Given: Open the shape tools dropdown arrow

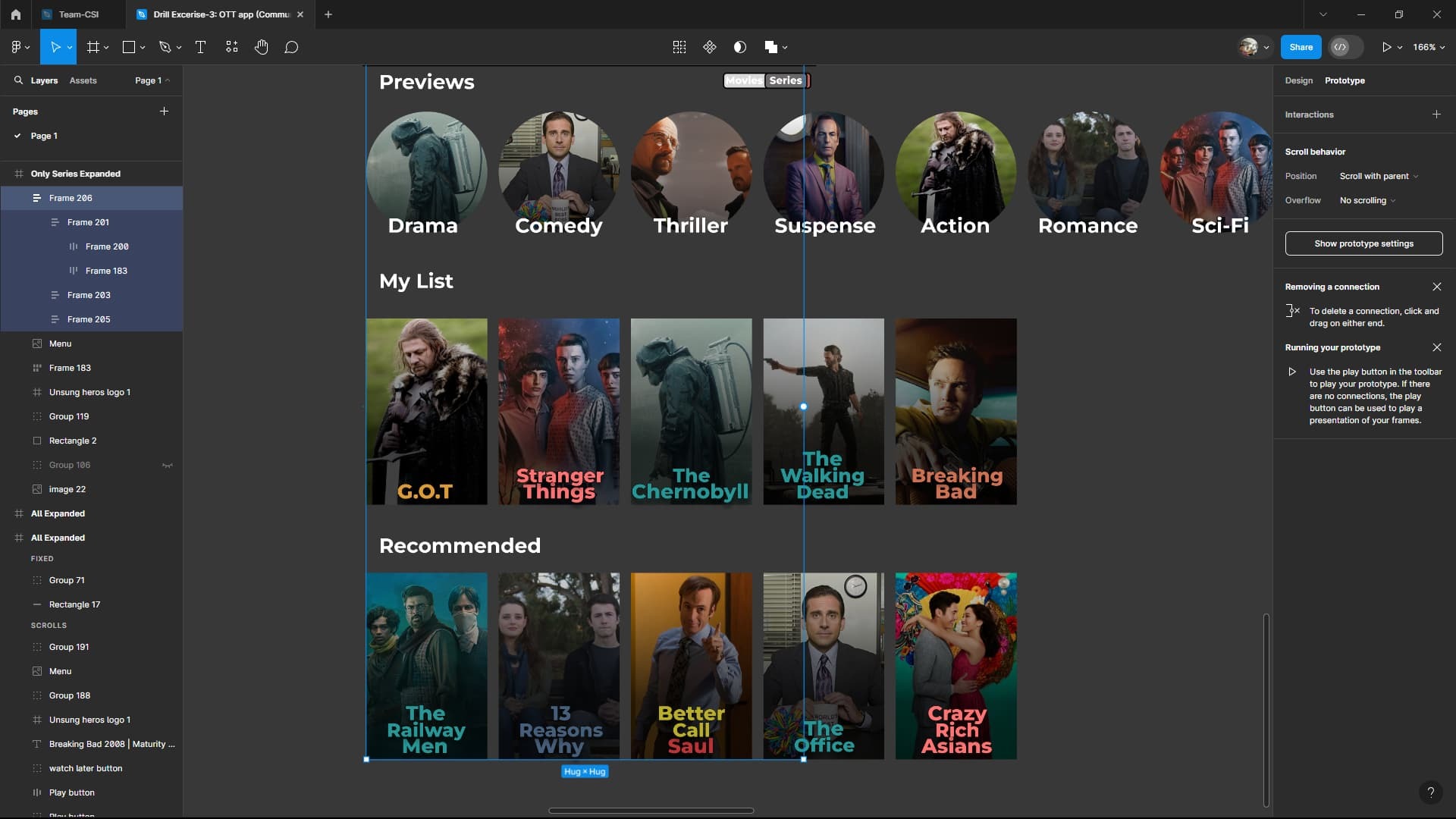Looking at the screenshot, I should pyautogui.click(x=143, y=48).
